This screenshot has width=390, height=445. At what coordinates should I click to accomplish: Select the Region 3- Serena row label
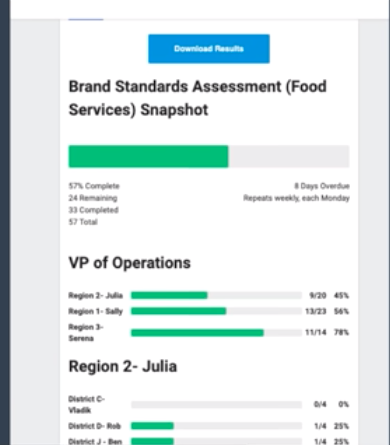coord(86,333)
